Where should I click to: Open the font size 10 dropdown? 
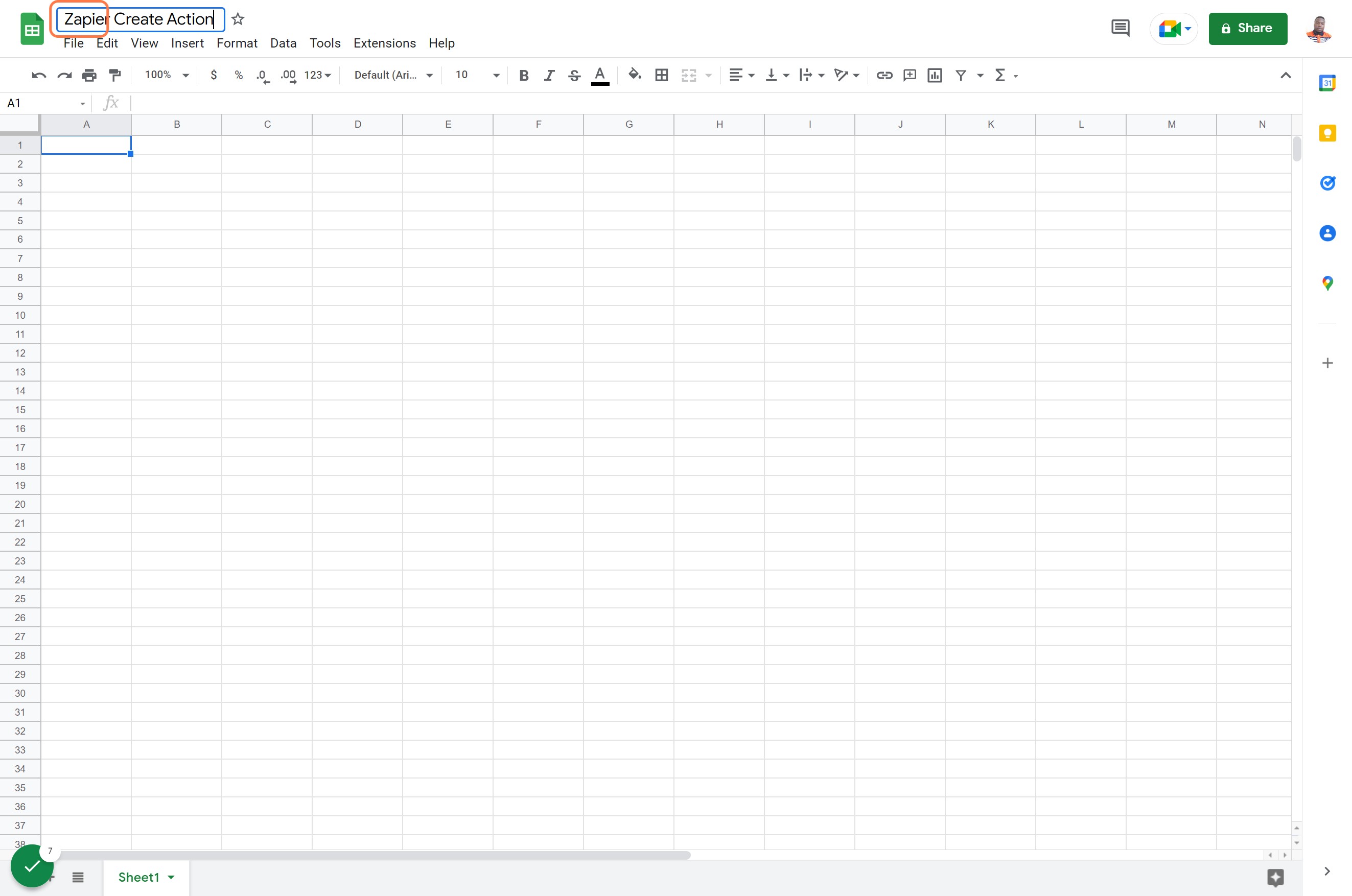[477, 75]
